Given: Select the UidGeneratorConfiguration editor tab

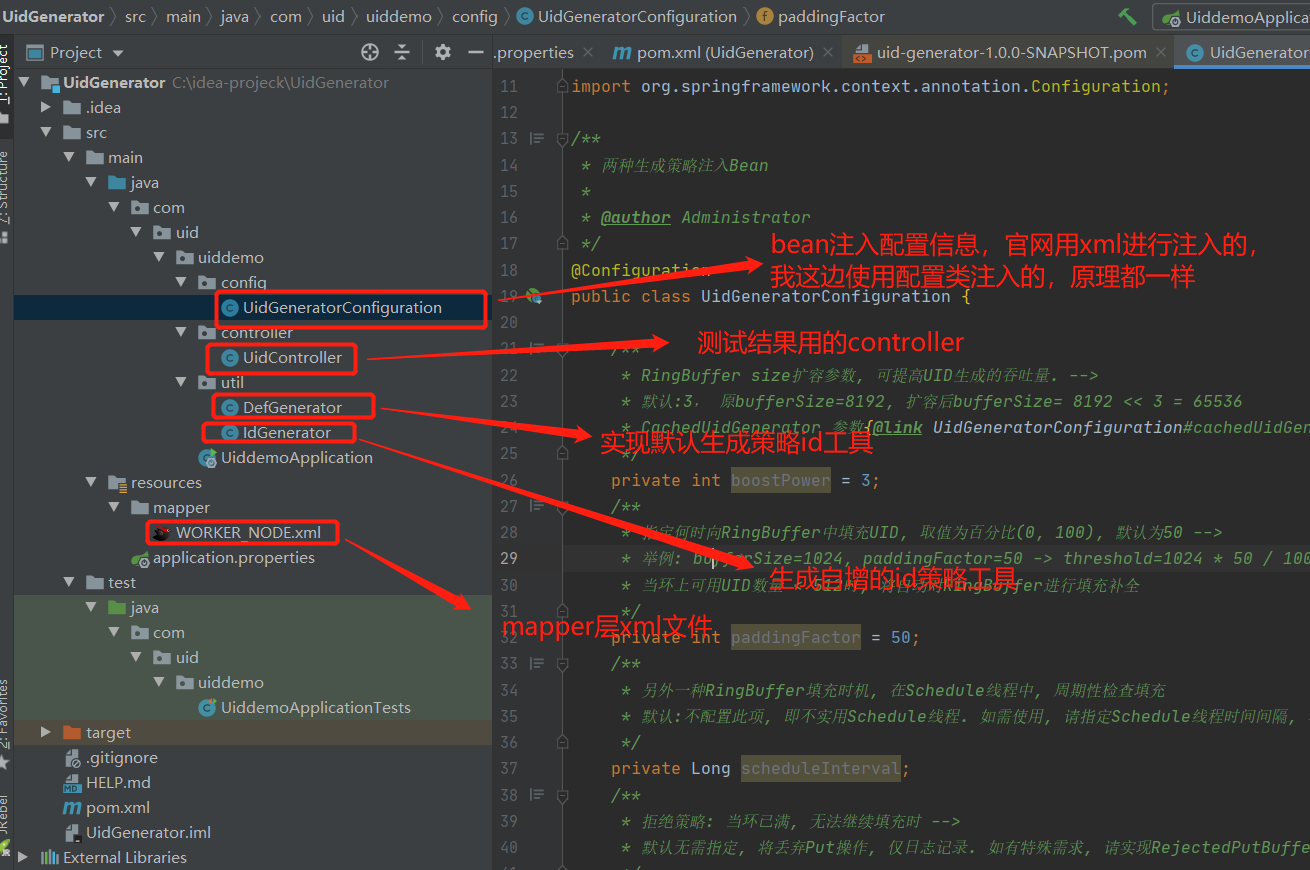Looking at the screenshot, I should click(1244, 52).
